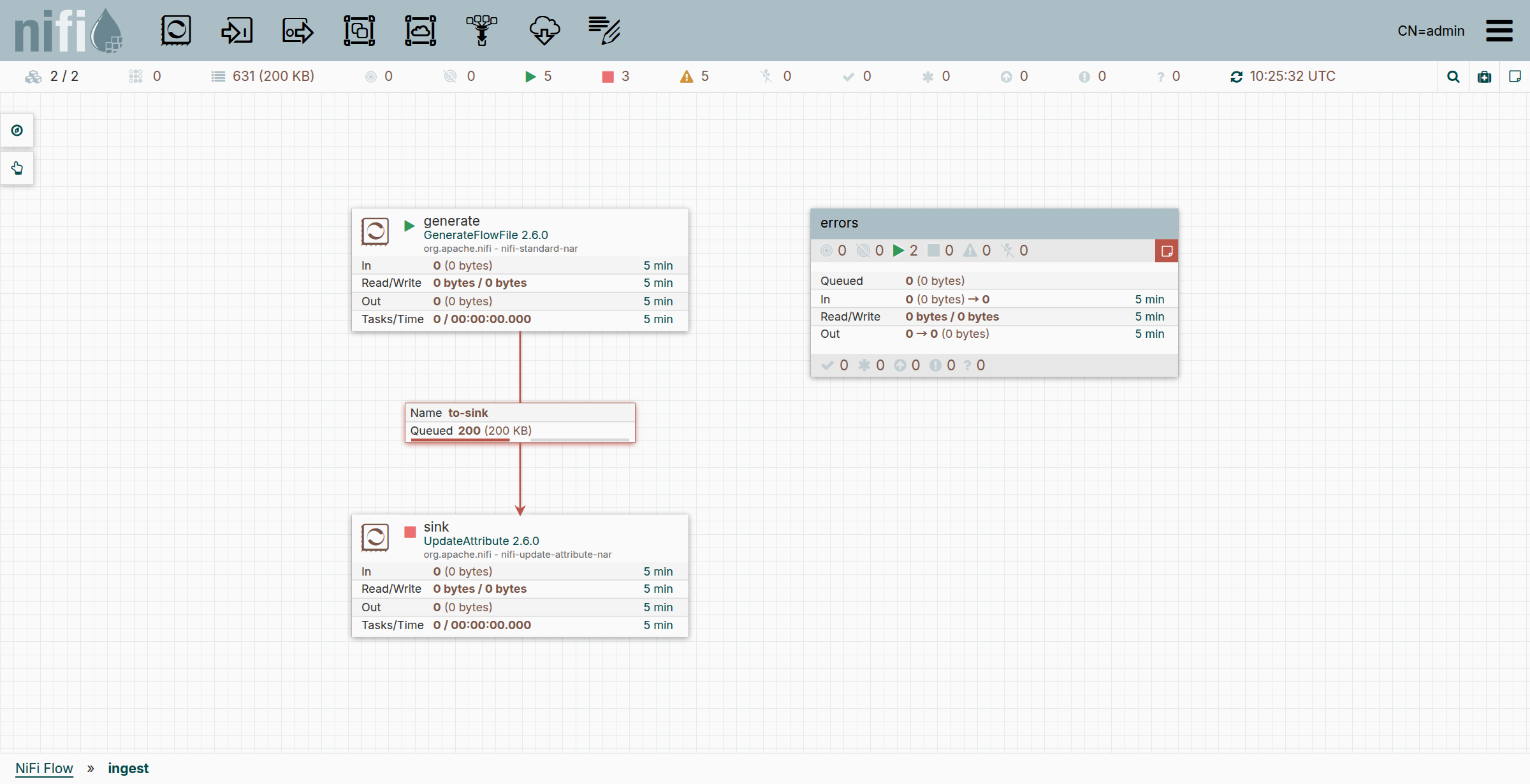The height and width of the screenshot is (784, 1530).
Task: Click the refresh icon beside 10:25:32 UTC
Action: click(x=1236, y=76)
